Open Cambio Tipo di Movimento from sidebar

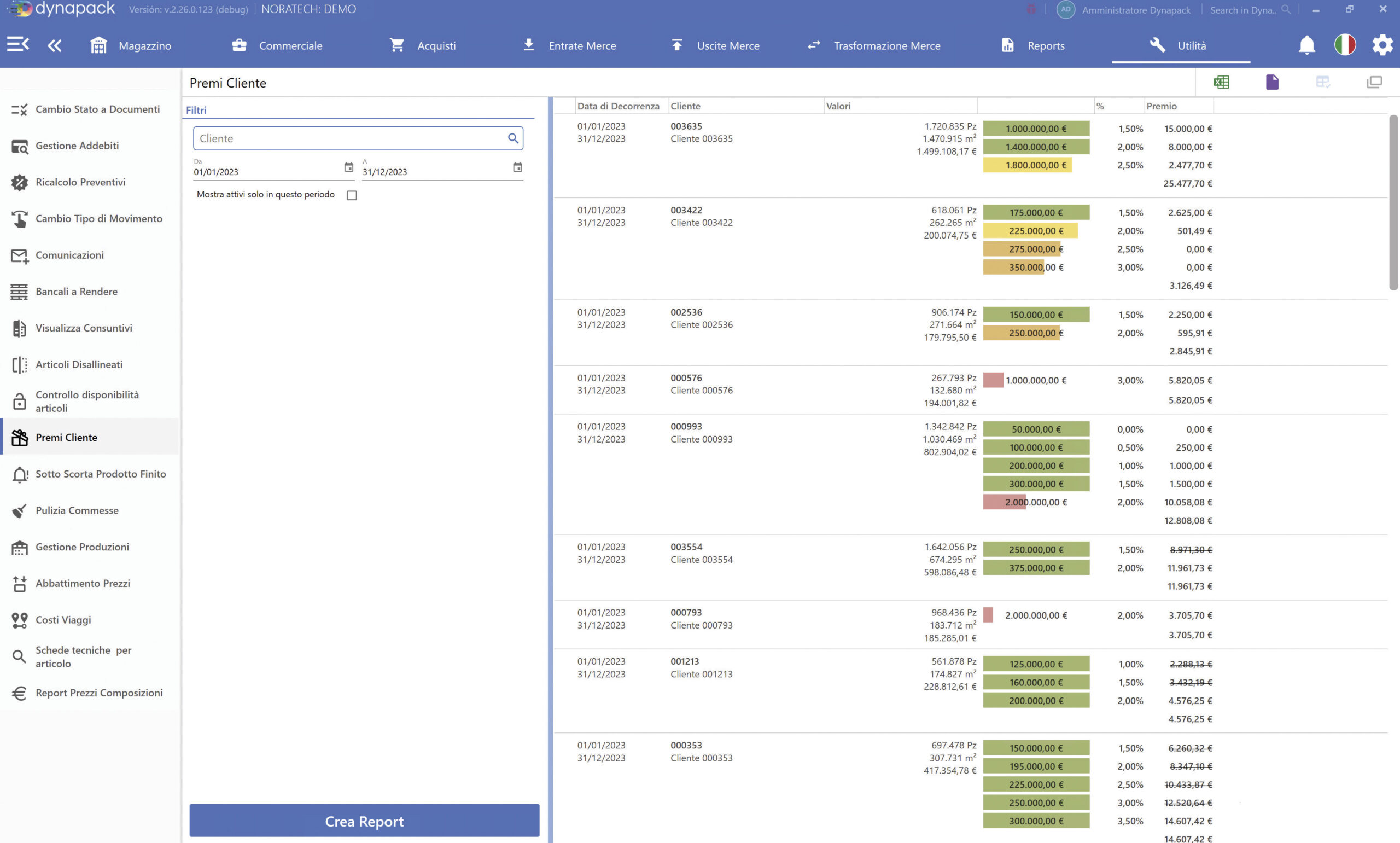pyautogui.click(x=90, y=219)
